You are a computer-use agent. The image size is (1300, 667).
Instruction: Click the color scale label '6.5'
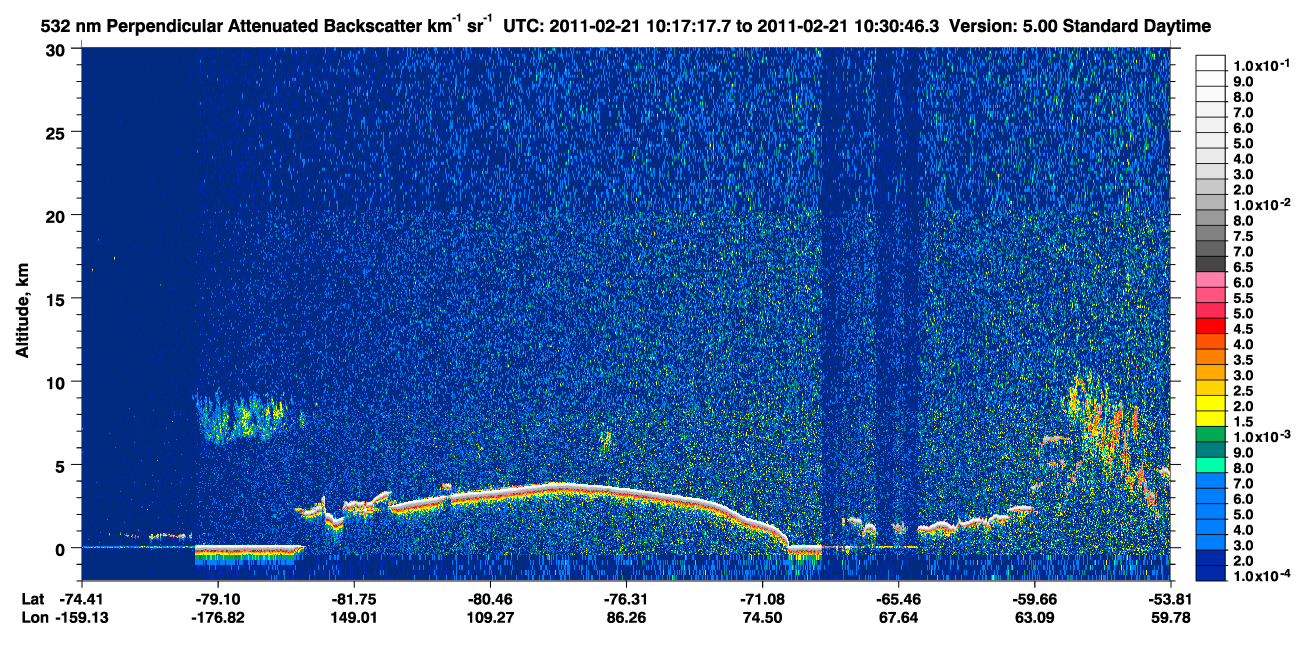coord(1243,267)
